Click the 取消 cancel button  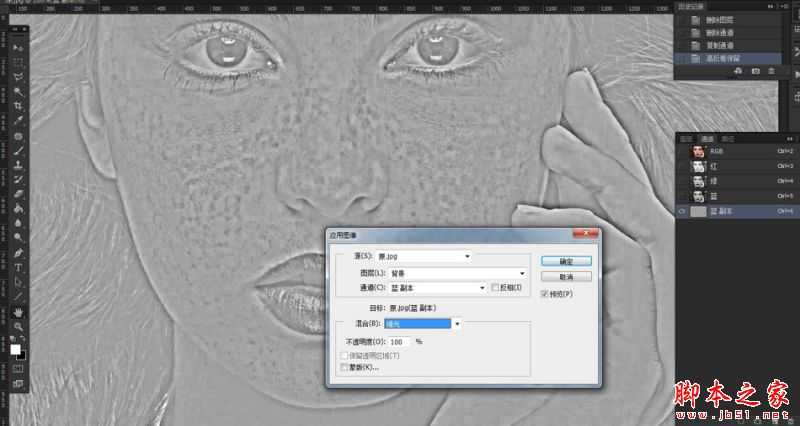click(x=566, y=277)
